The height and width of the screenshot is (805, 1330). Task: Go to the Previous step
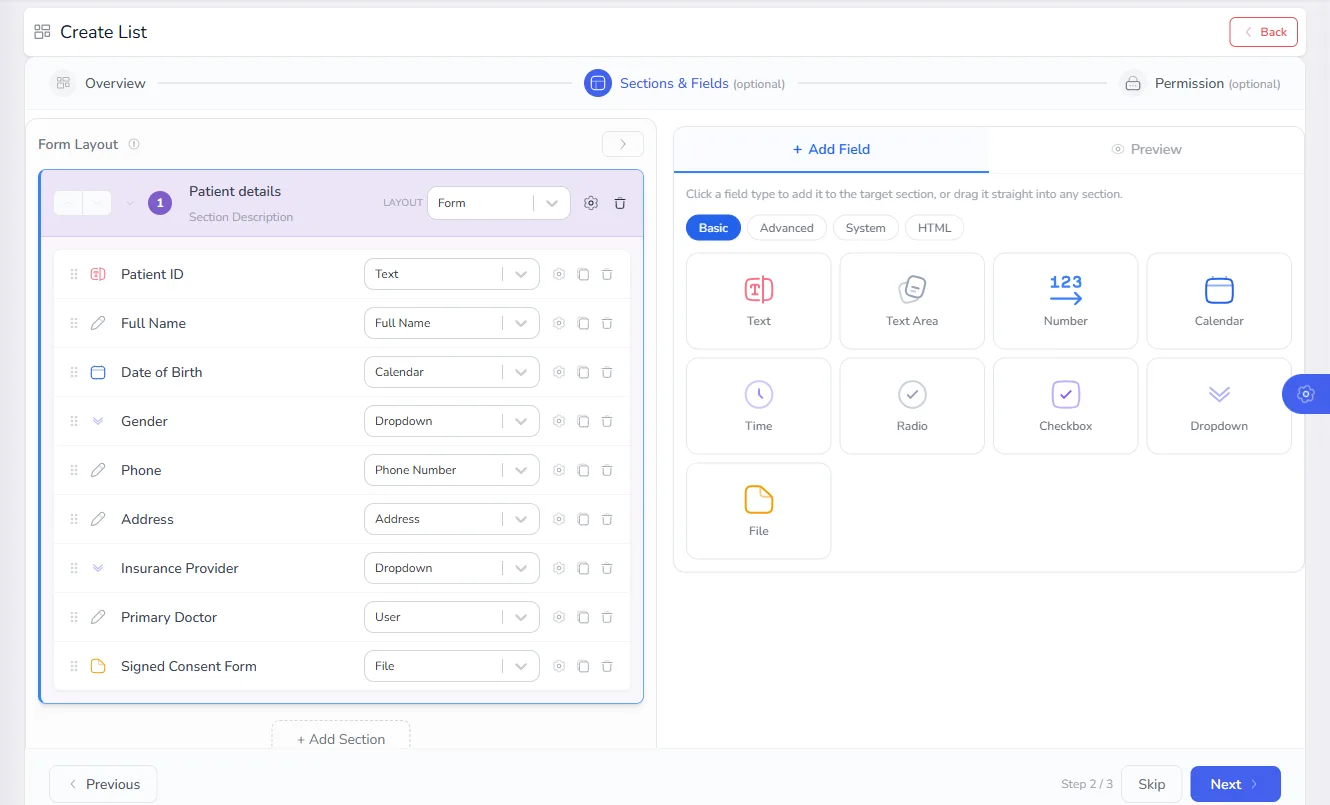[103, 784]
